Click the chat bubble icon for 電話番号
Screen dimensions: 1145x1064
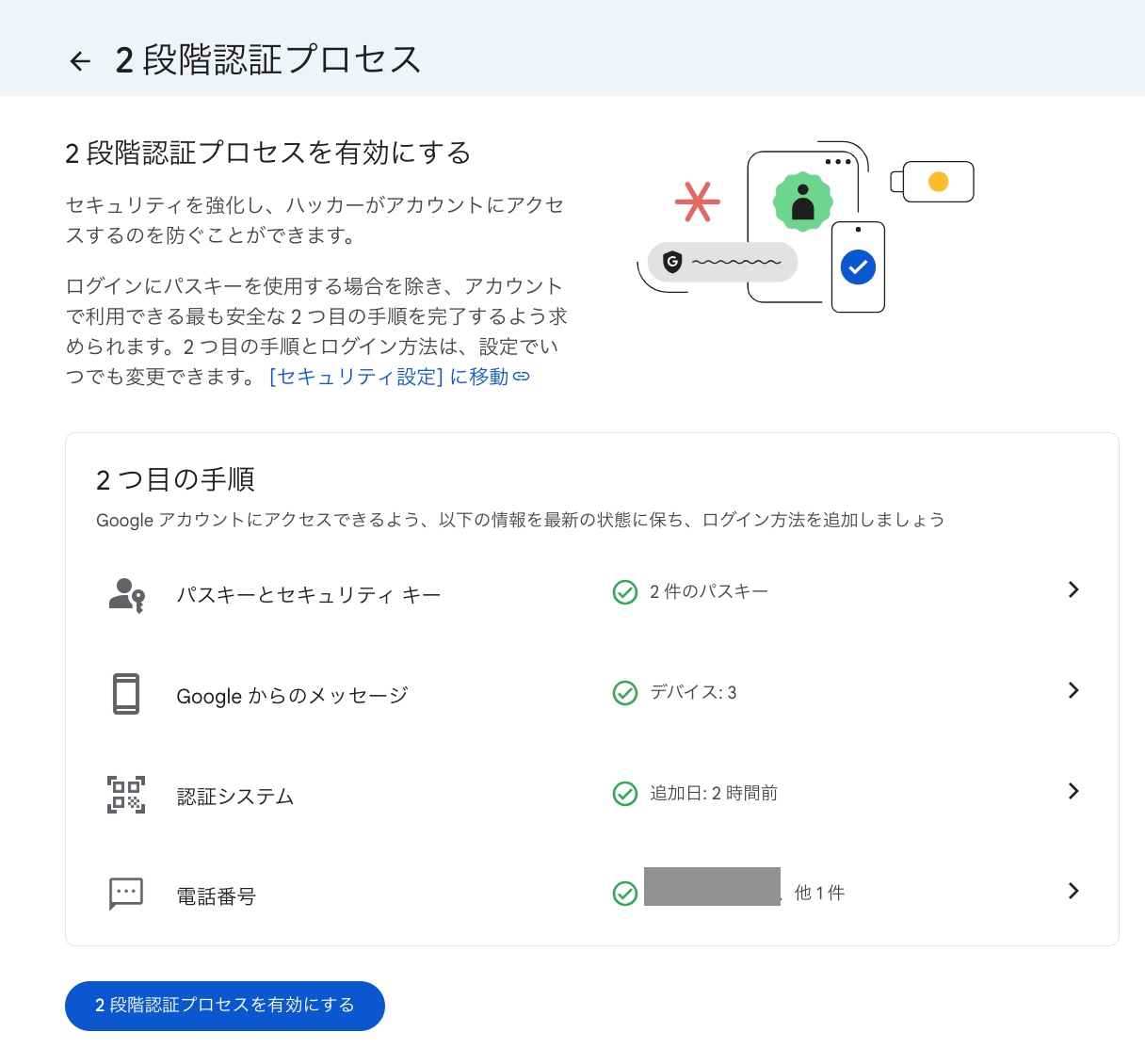126,894
